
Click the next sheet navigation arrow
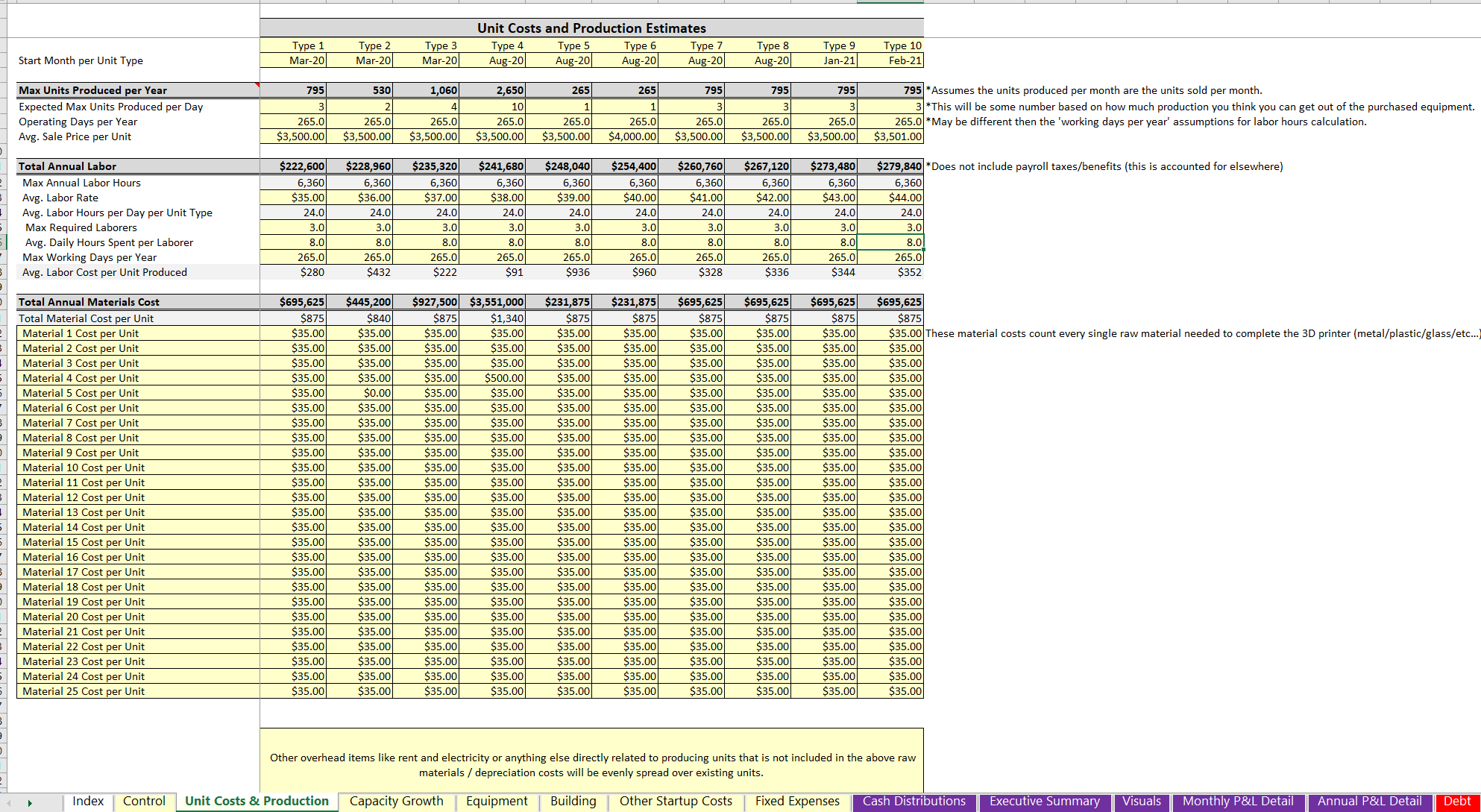(30, 803)
